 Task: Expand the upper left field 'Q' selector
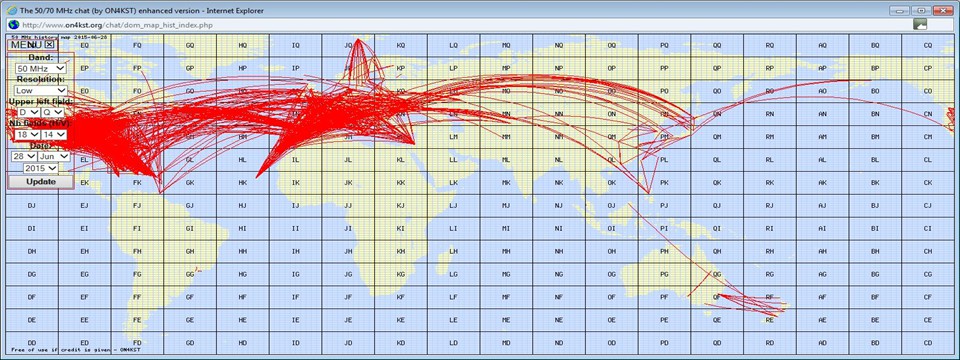pos(53,113)
